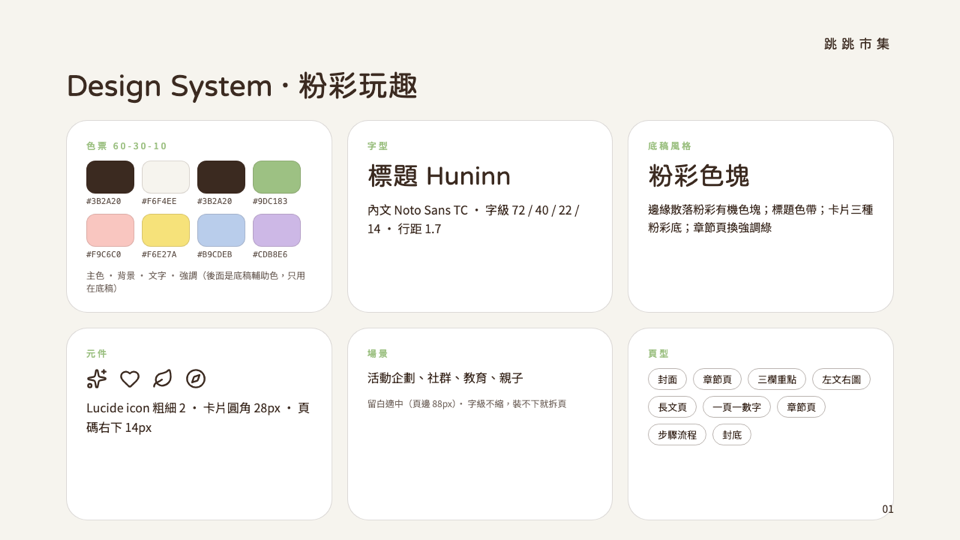Click the 頁型 card heading

pos(658,353)
